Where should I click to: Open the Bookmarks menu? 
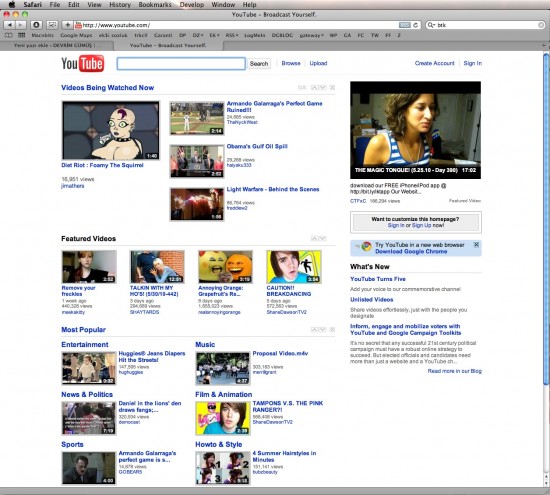[155, 5]
